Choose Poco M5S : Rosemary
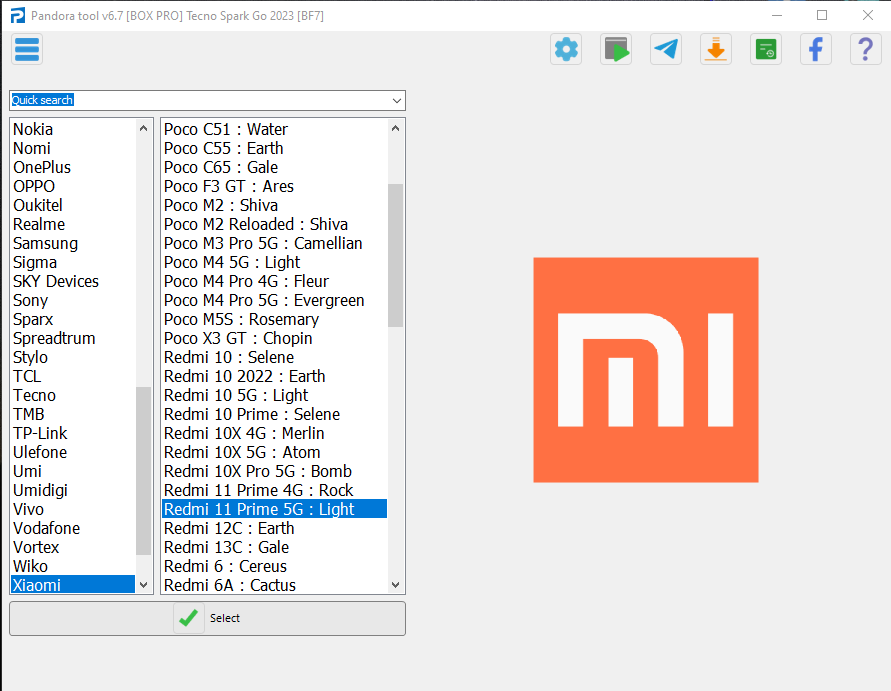This screenshot has height=691, width=891. point(274,319)
